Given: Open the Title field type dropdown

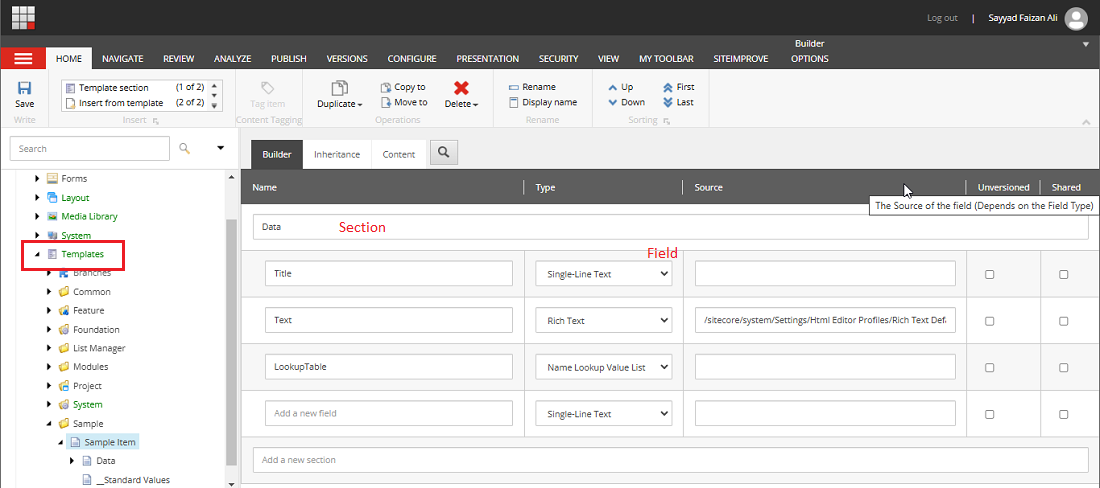Looking at the screenshot, I should 603,274.
